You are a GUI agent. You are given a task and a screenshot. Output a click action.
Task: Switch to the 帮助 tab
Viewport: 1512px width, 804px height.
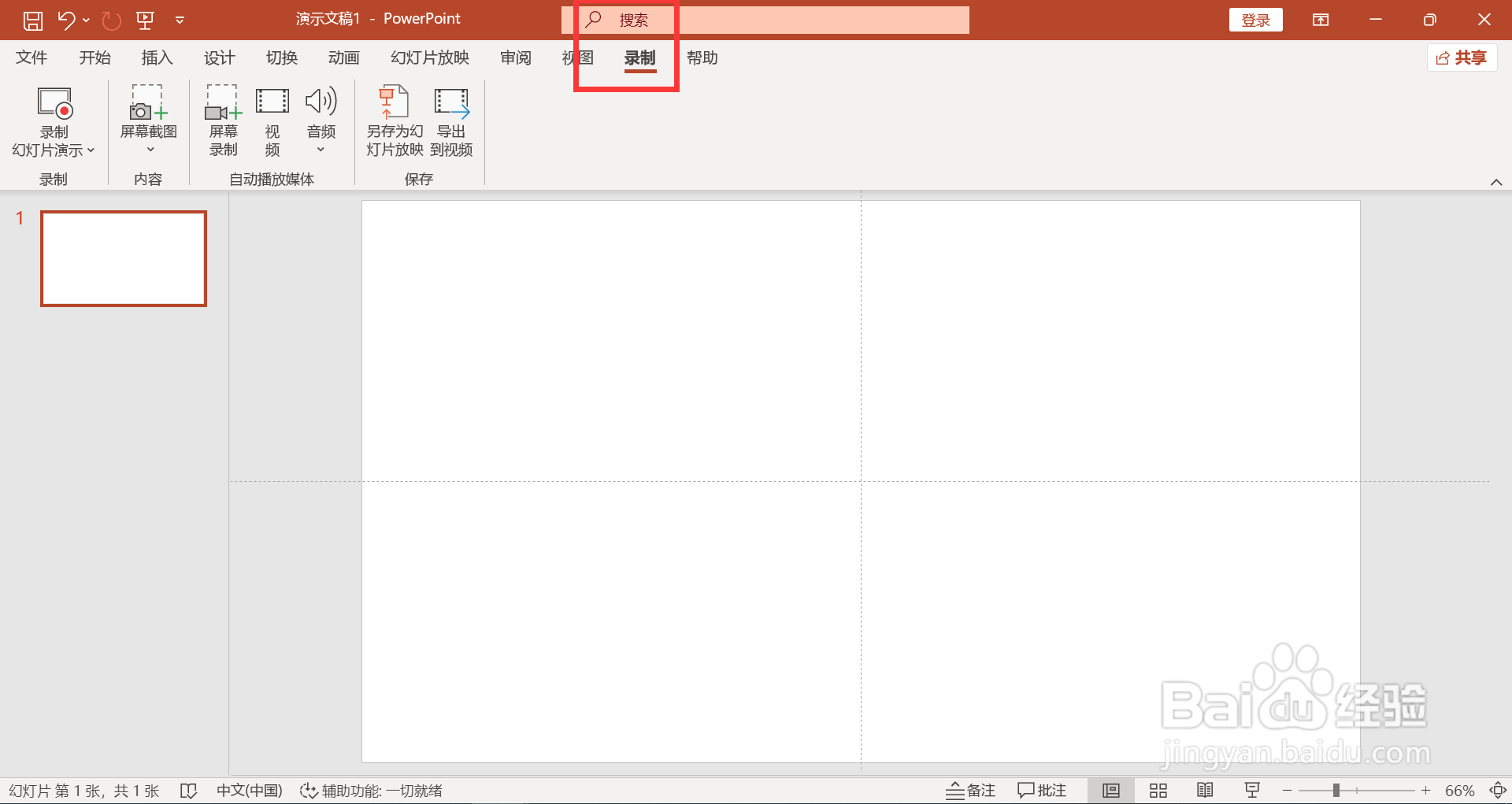point(702,57)
